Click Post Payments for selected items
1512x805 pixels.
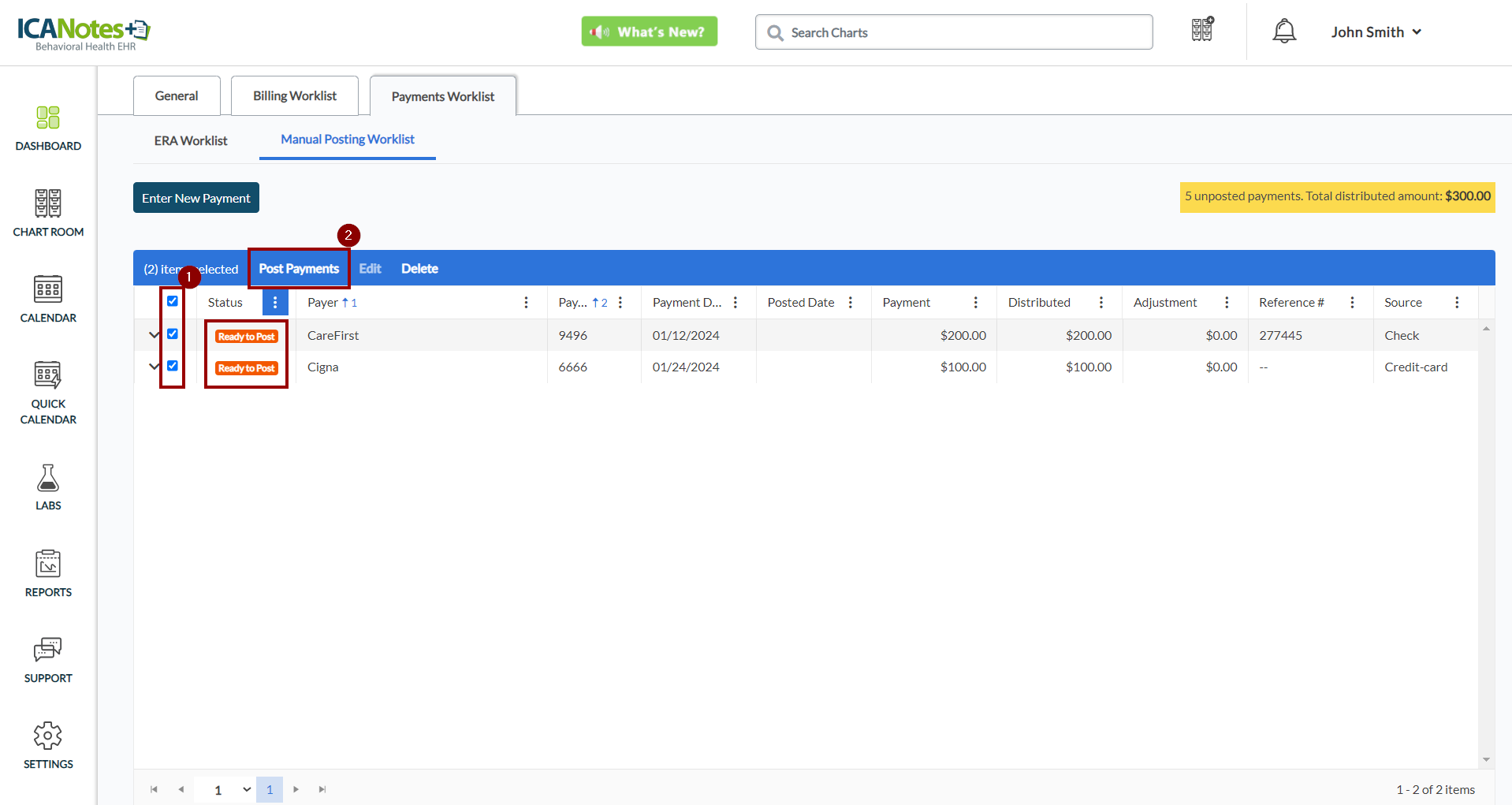299,269
